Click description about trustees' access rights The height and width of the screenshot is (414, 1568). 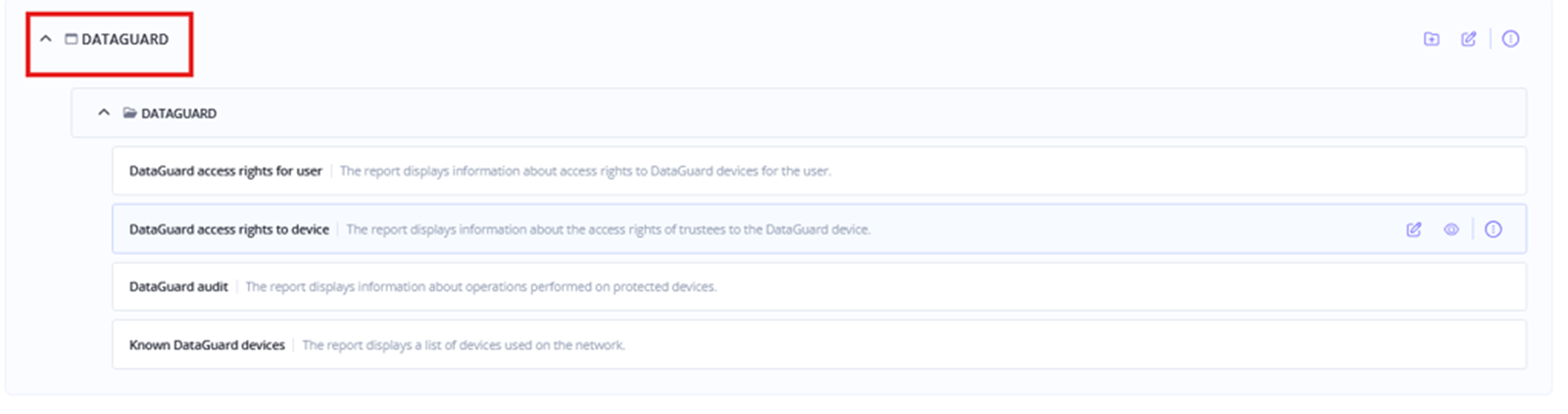tap(608, 230)
